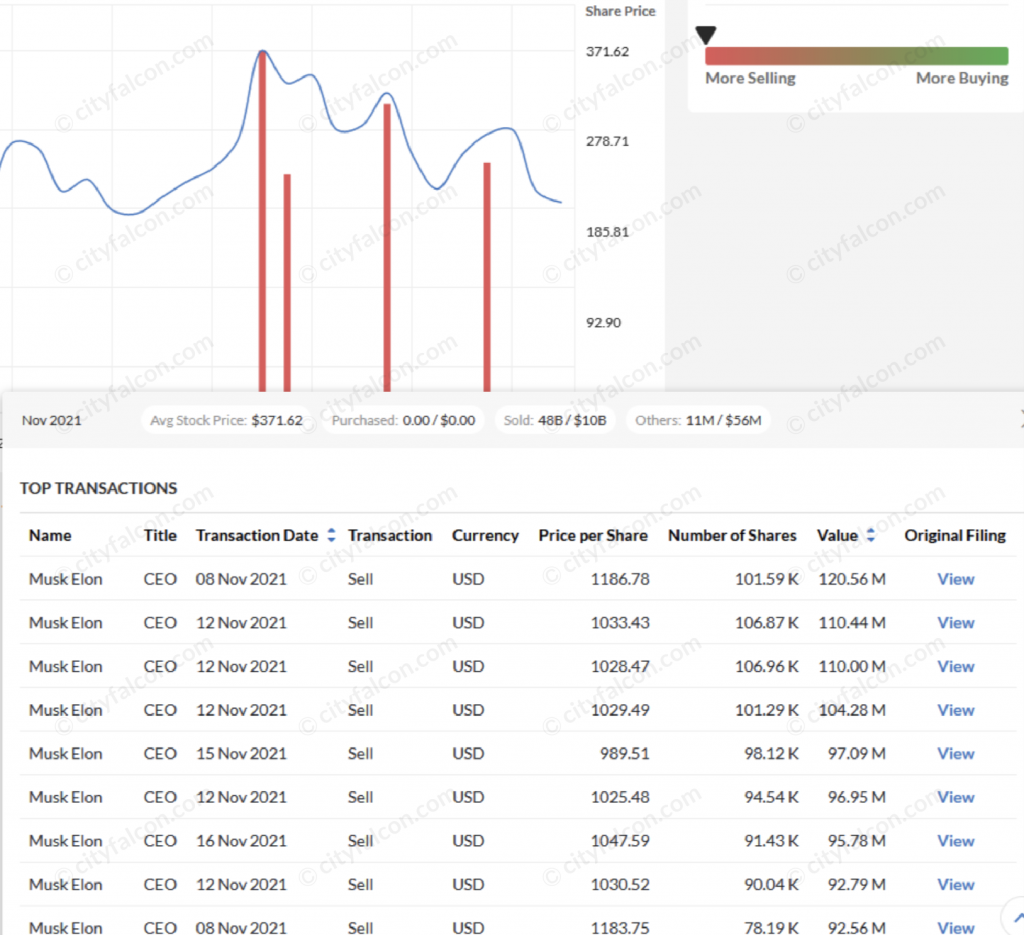The image size is (1024, 935).
Task: Select Musk Elon in the first table row
Action: (65, 579)
